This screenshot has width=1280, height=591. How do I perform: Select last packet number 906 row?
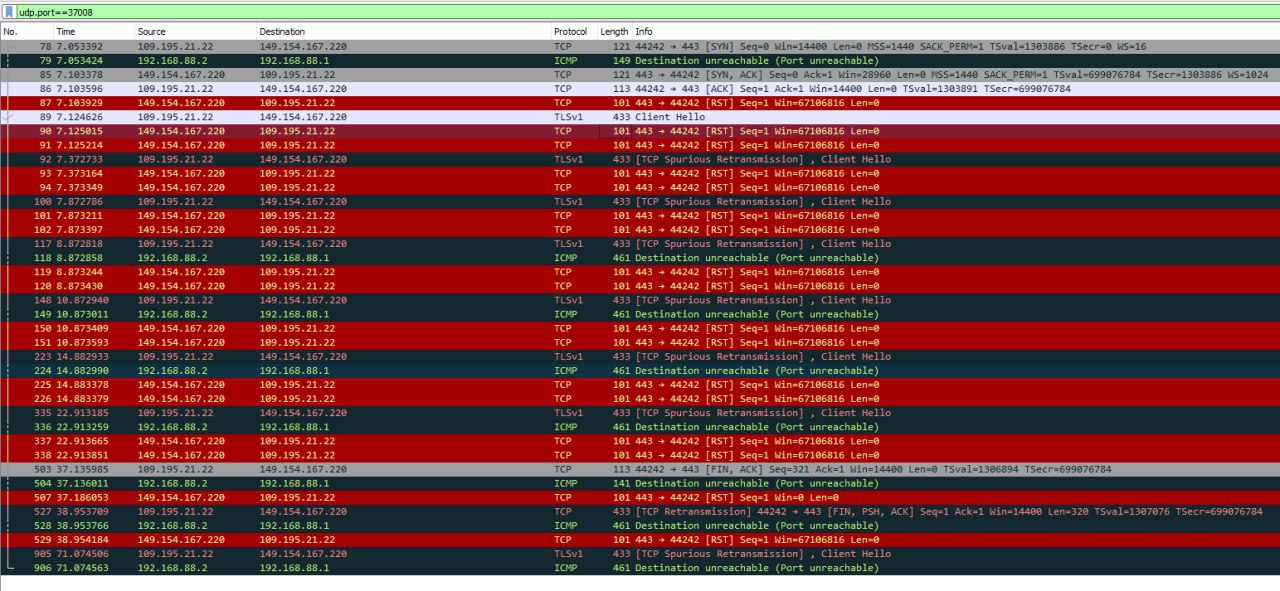point(640,567)
